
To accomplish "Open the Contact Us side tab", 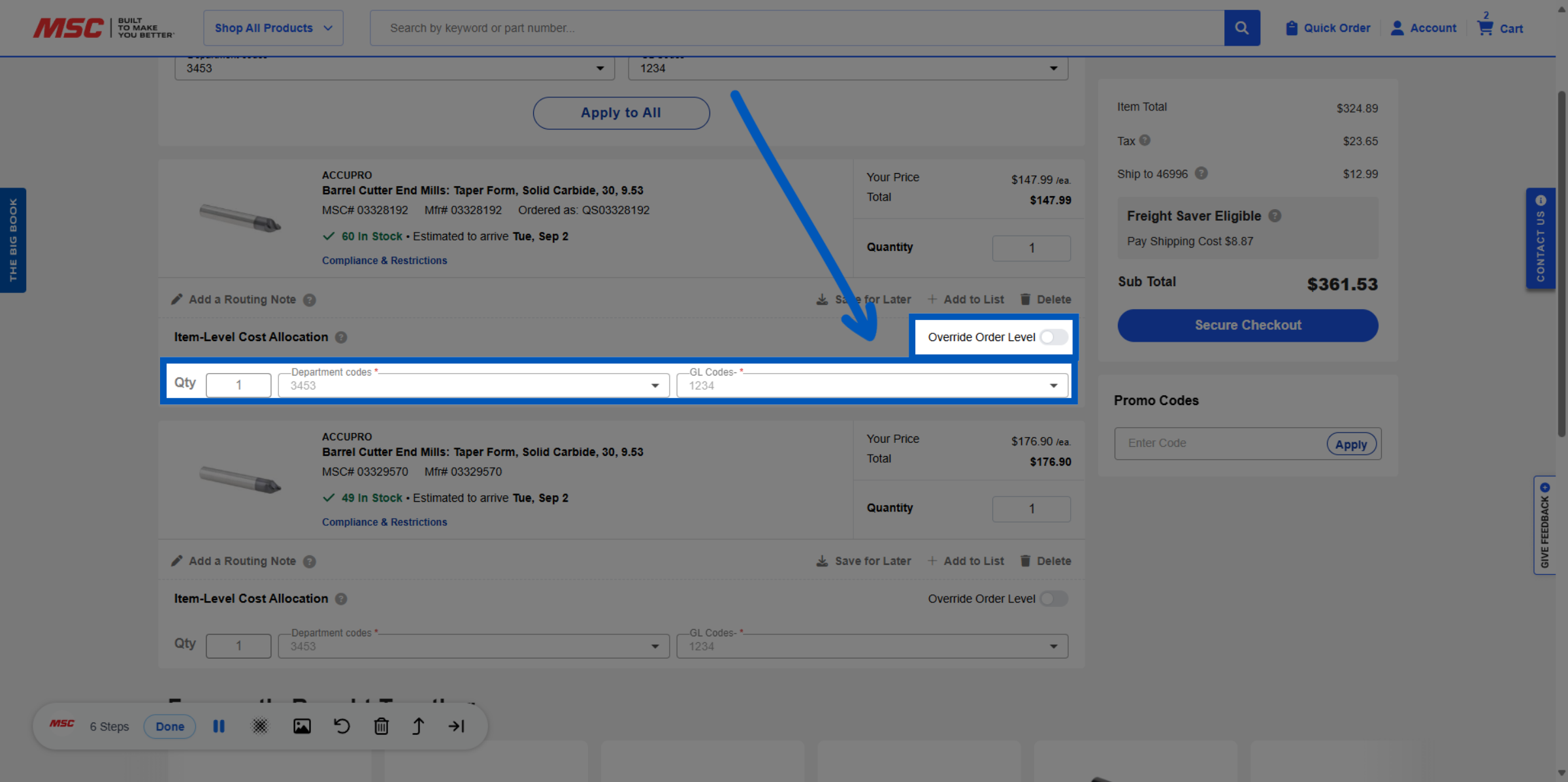I will [1541, 238].
